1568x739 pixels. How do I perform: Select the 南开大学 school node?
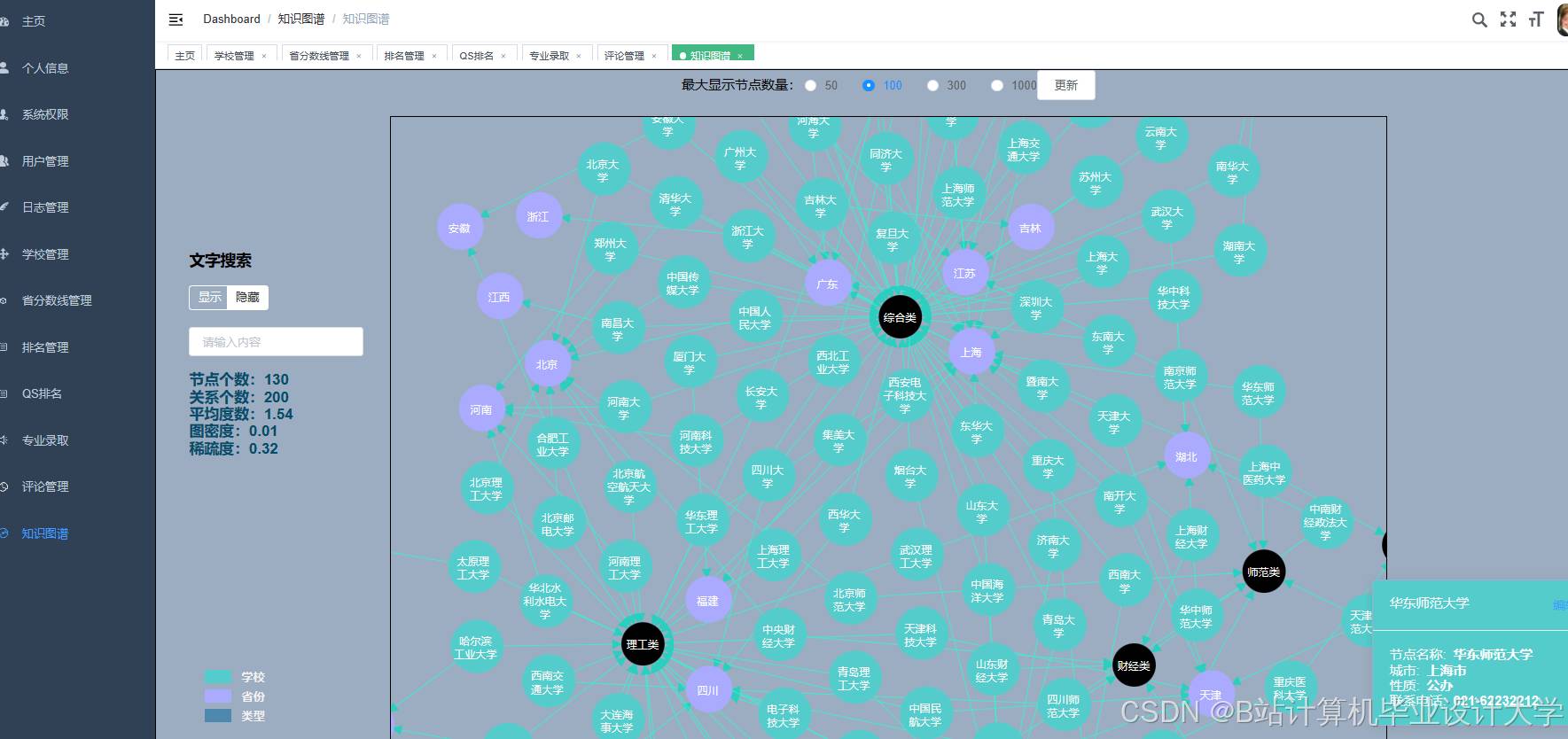coord(1119,502)
